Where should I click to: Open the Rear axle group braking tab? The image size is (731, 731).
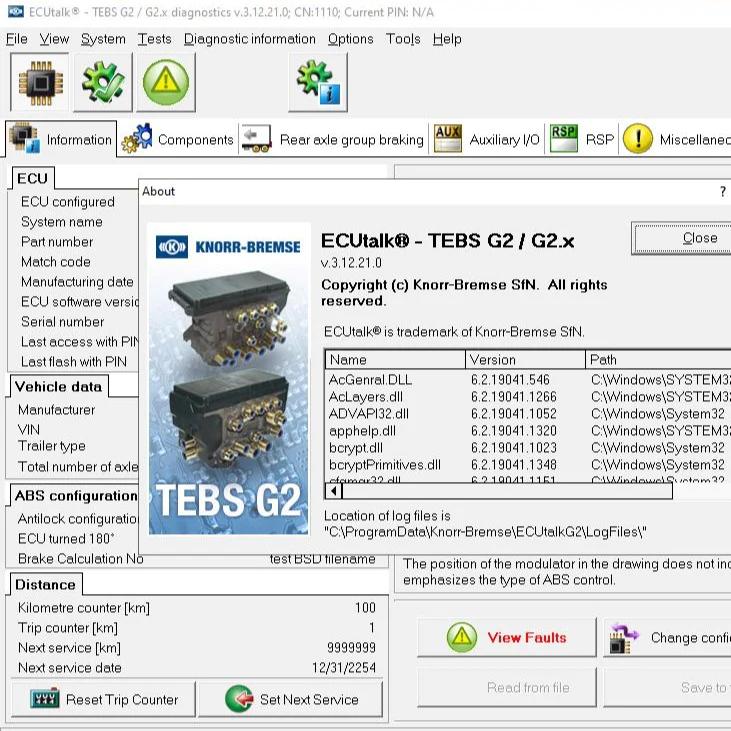(x=333, y=139)
